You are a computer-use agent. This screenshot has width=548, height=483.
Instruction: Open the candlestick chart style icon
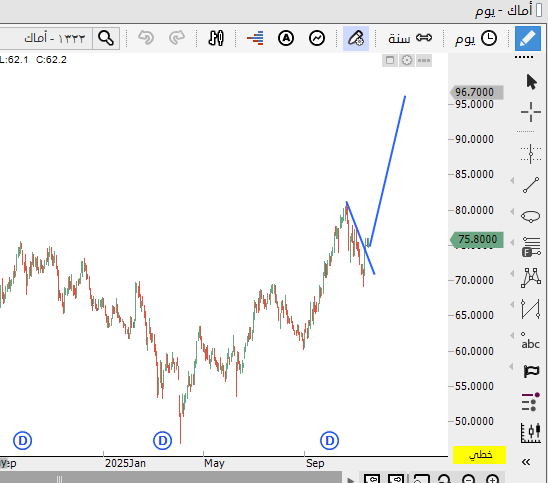(x=216, y=38)
